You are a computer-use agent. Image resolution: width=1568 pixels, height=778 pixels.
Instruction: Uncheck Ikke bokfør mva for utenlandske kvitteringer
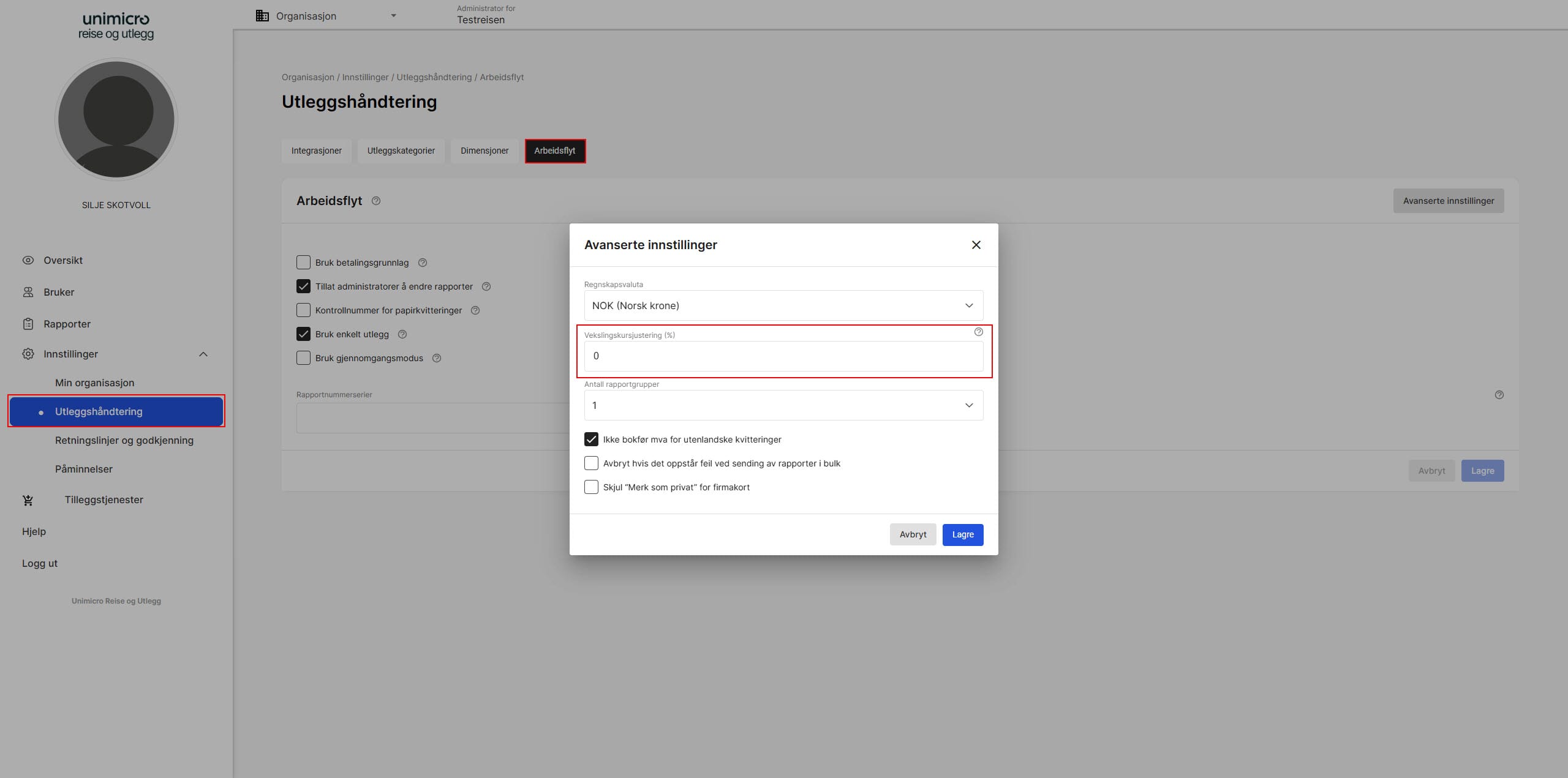(x=591, y=439)
